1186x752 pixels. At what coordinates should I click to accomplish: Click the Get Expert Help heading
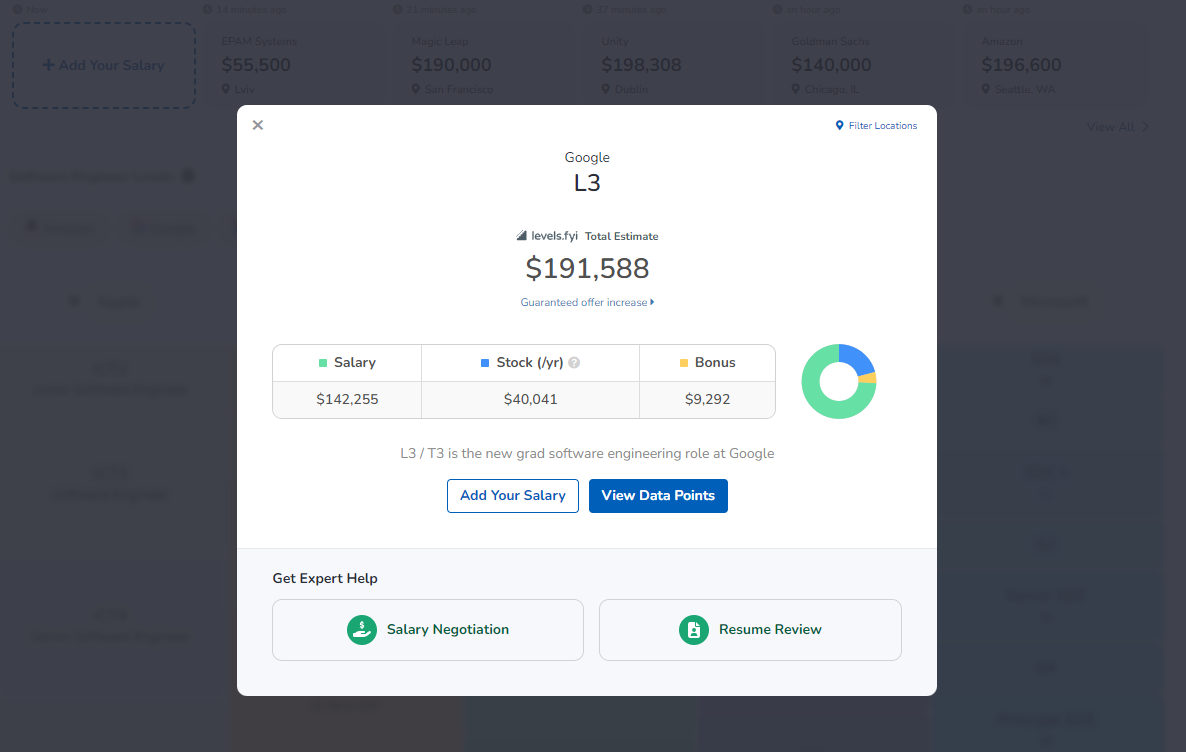(325, 578)
